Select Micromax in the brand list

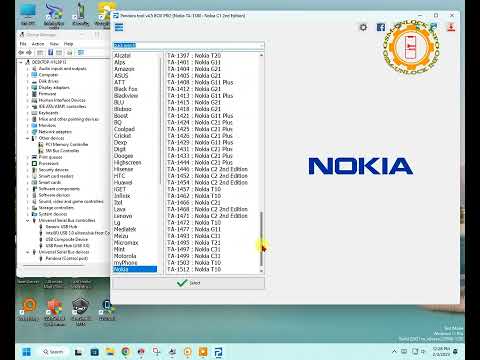126,242
